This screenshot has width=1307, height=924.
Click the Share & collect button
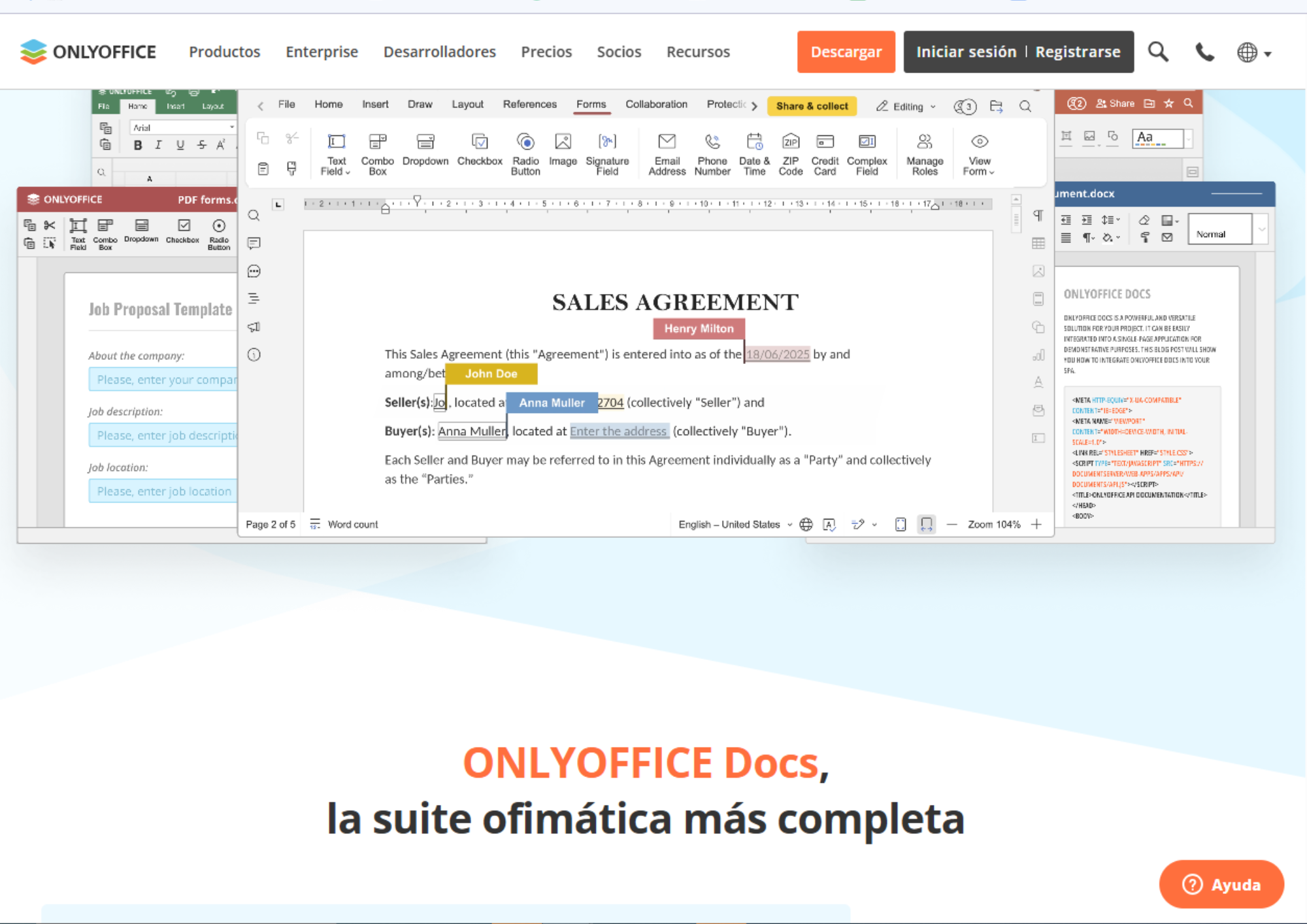point(812,106)
